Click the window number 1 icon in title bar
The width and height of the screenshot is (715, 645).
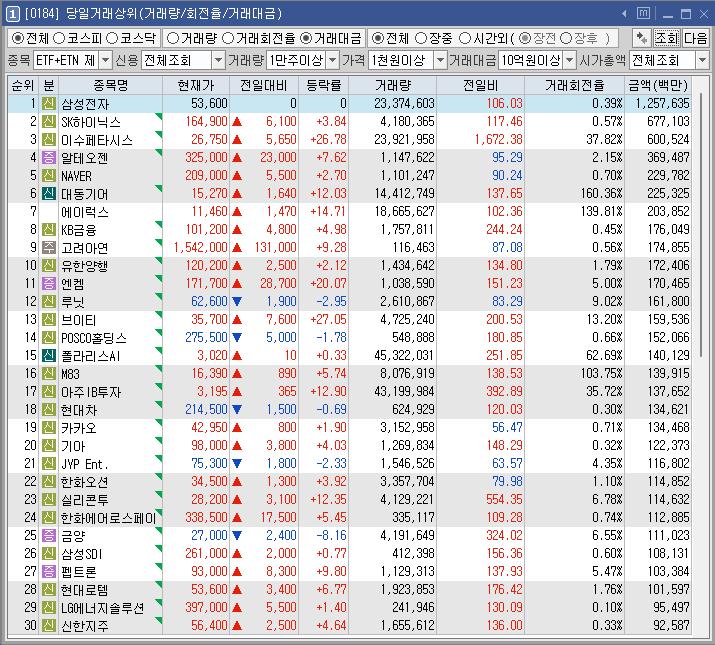[x=12, y=14]
